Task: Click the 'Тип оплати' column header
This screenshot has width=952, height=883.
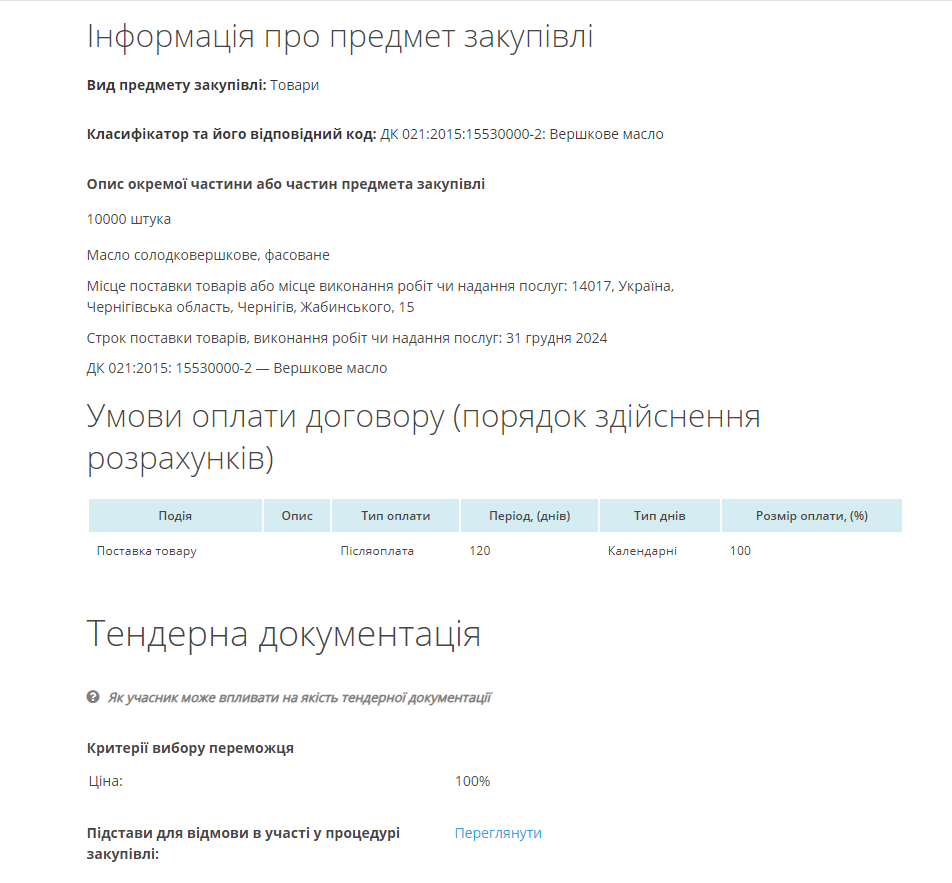Action: point(396,516)
